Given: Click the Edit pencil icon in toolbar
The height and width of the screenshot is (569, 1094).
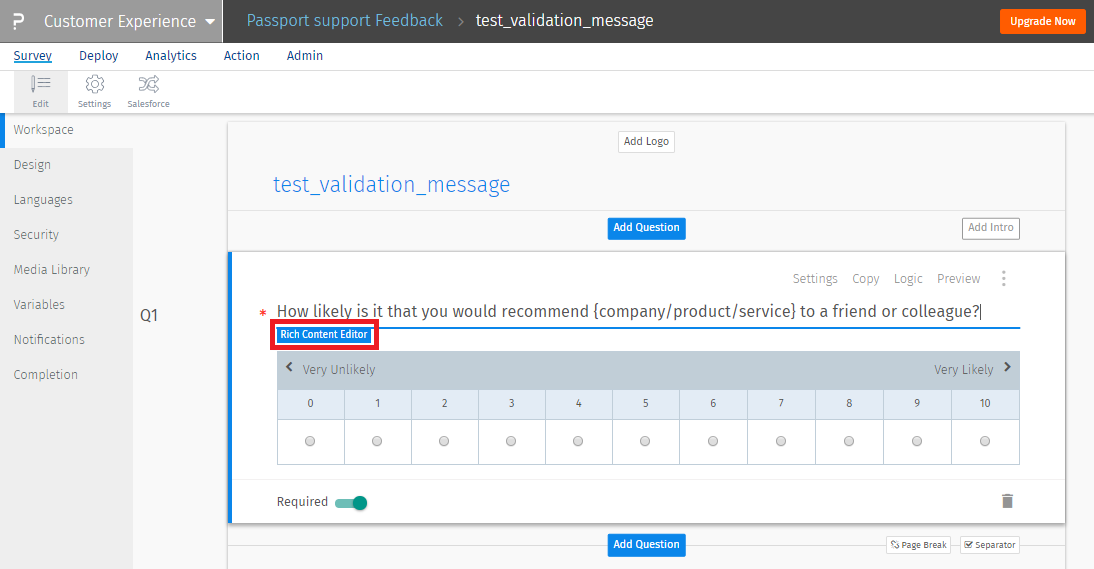Looking at the screenshot, I should (x=40, y=84).
